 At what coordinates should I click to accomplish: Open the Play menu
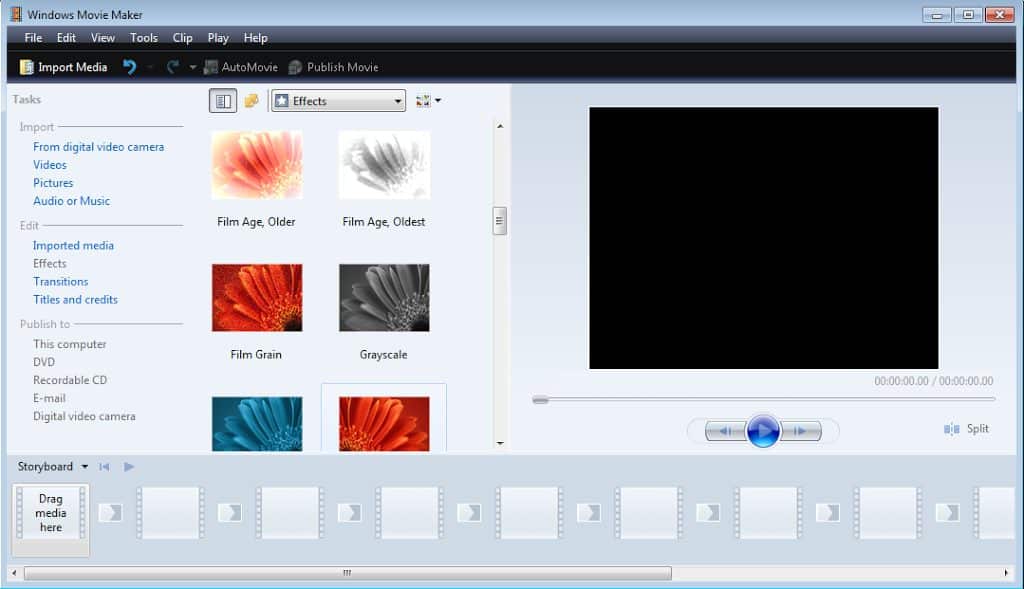[218, 38]
